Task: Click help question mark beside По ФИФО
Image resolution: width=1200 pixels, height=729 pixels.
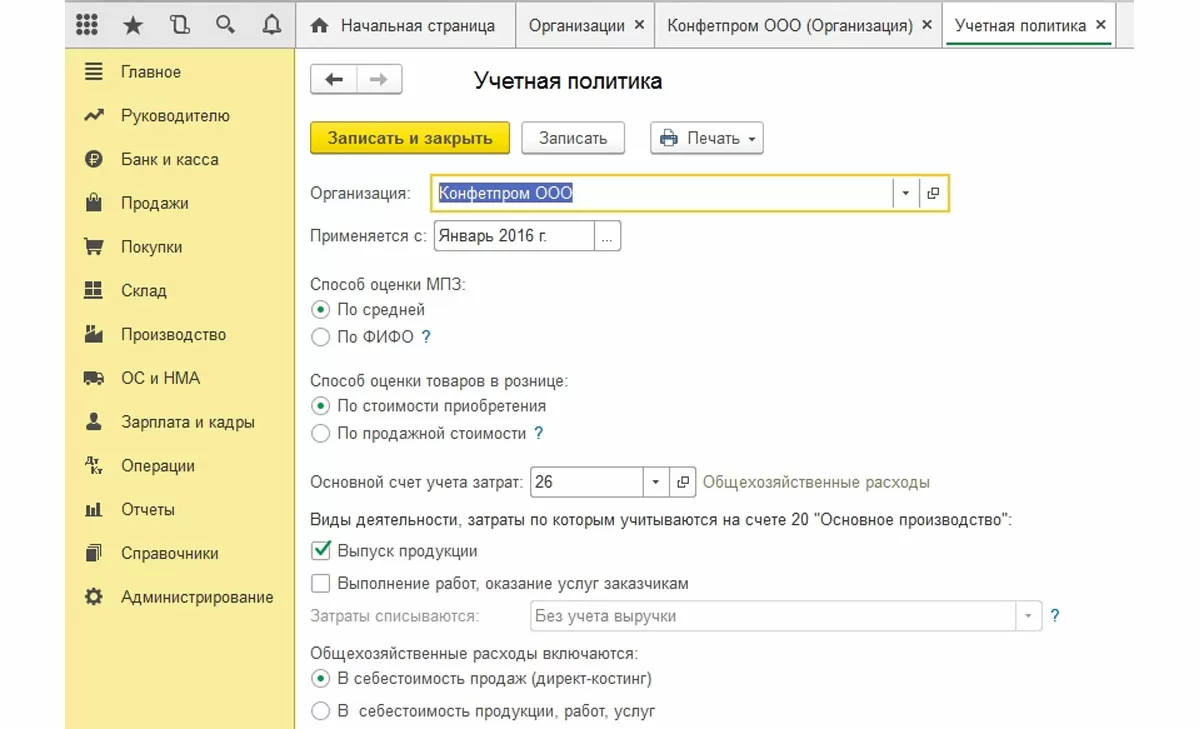Action: point(426,337)
